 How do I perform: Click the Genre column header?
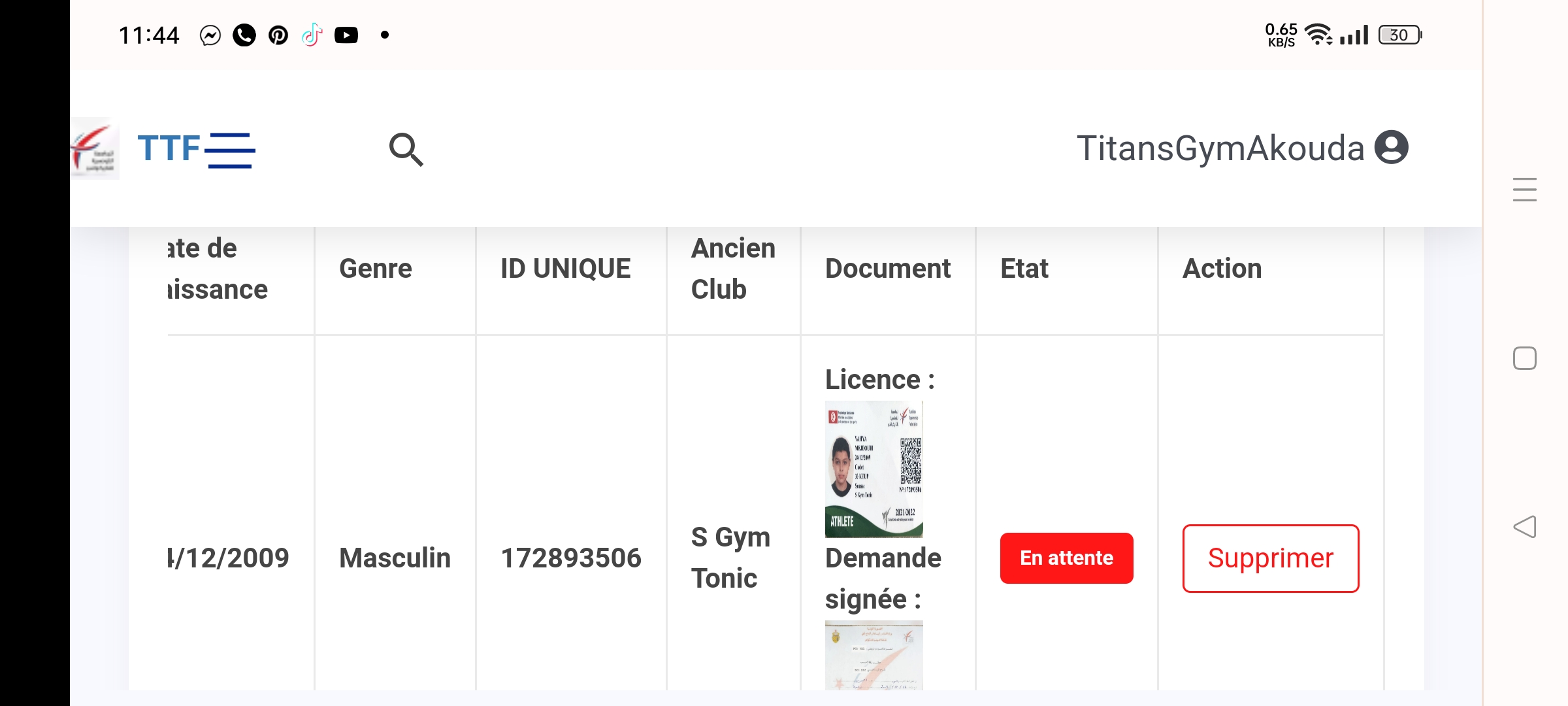(376, 269)
